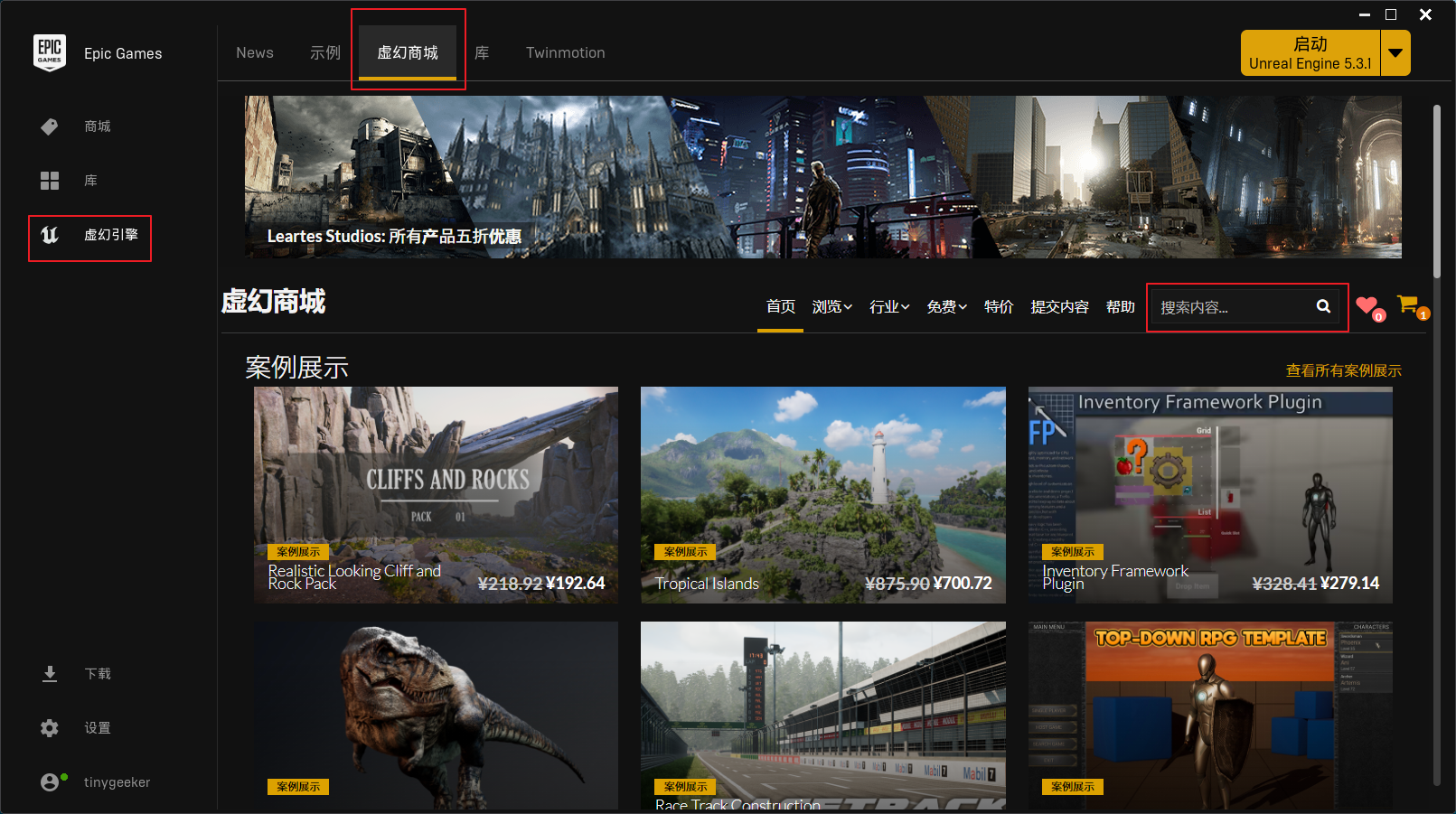The height and width of the screenshot is (814, 1456).
Task: Click the tinygeeker username text
Action: (117, 782)
